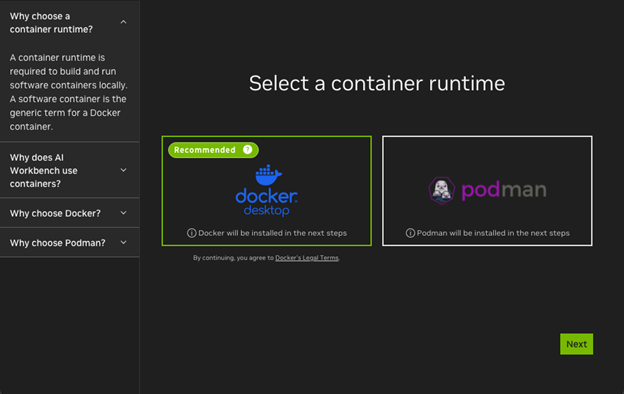Expand the 'Why choose Docker?' chevron
Screen dimensions: 624x394
tap(123, 213)
